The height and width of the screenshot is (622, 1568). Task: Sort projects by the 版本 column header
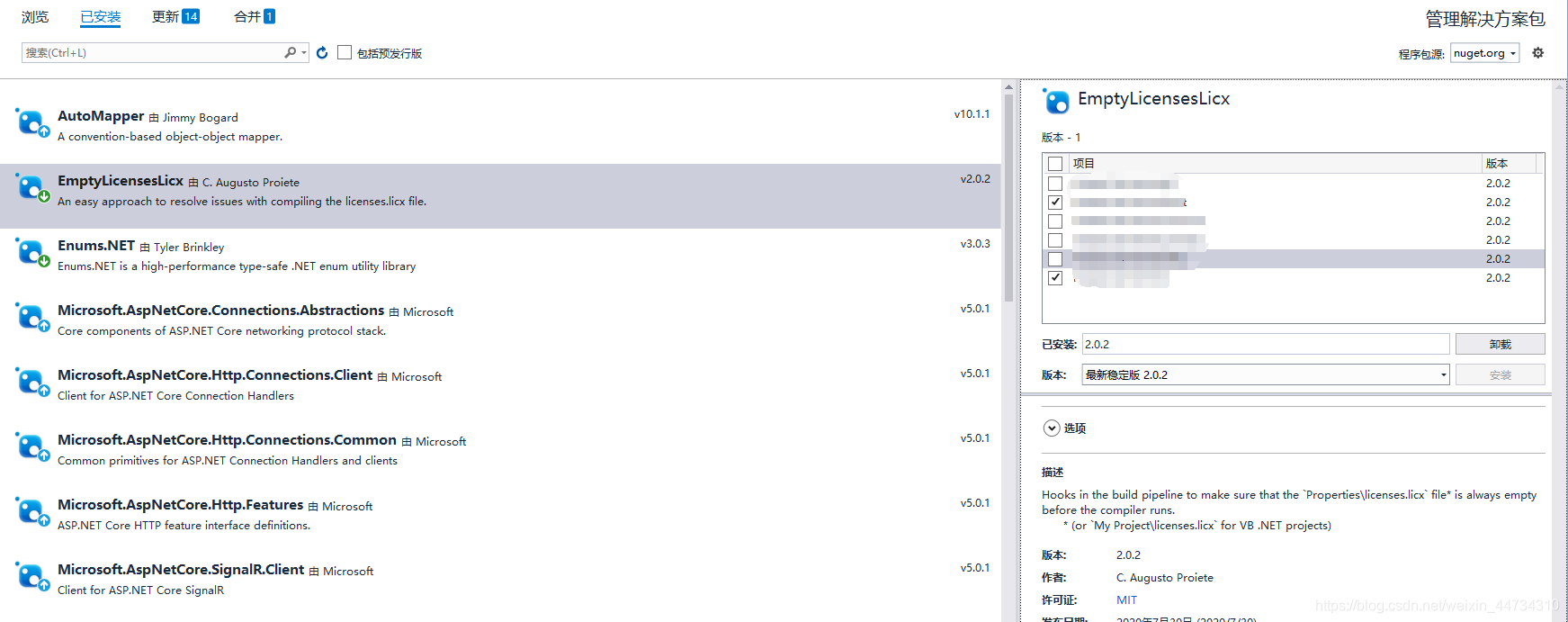[1509, 164]
